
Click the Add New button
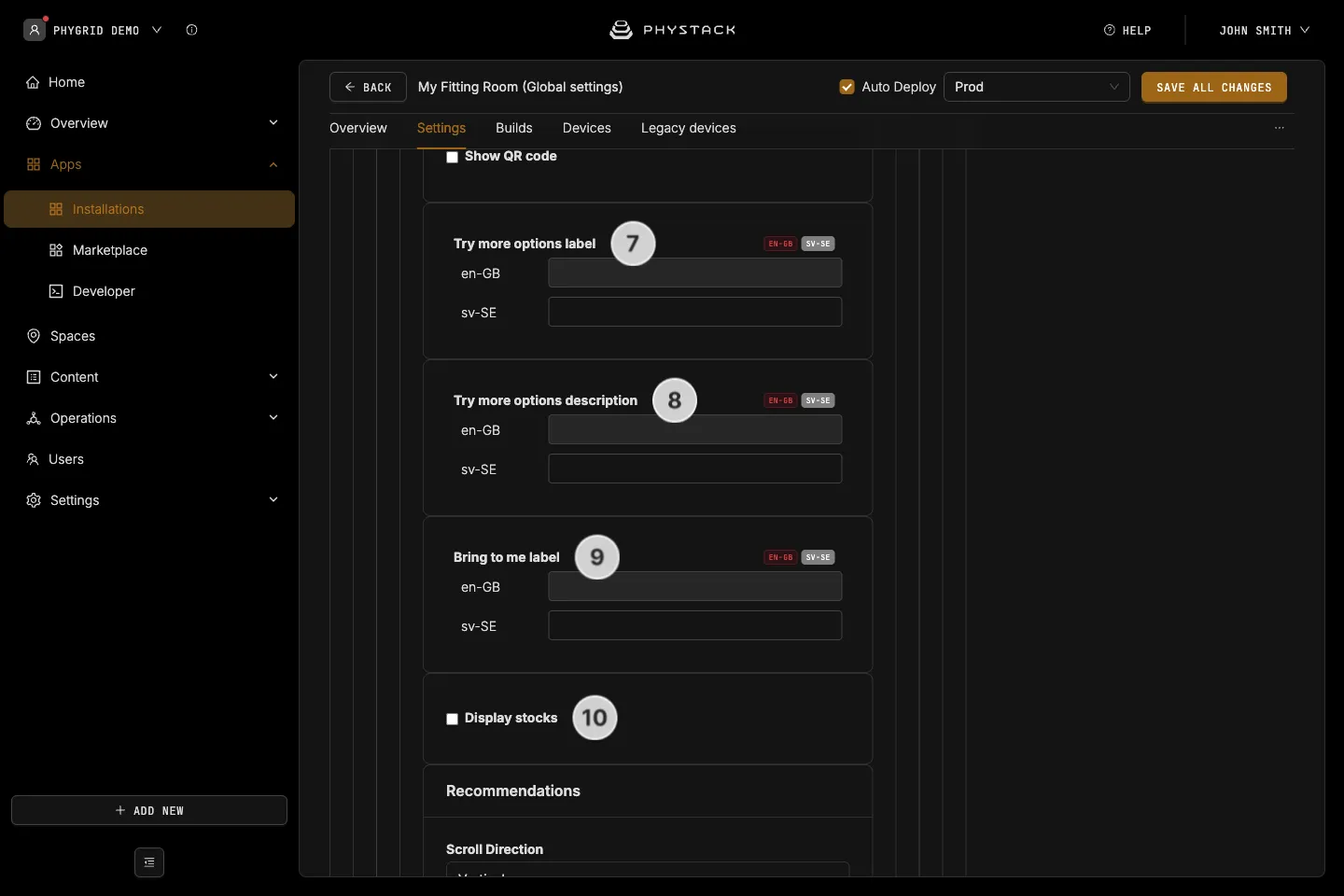coord(149,810)
